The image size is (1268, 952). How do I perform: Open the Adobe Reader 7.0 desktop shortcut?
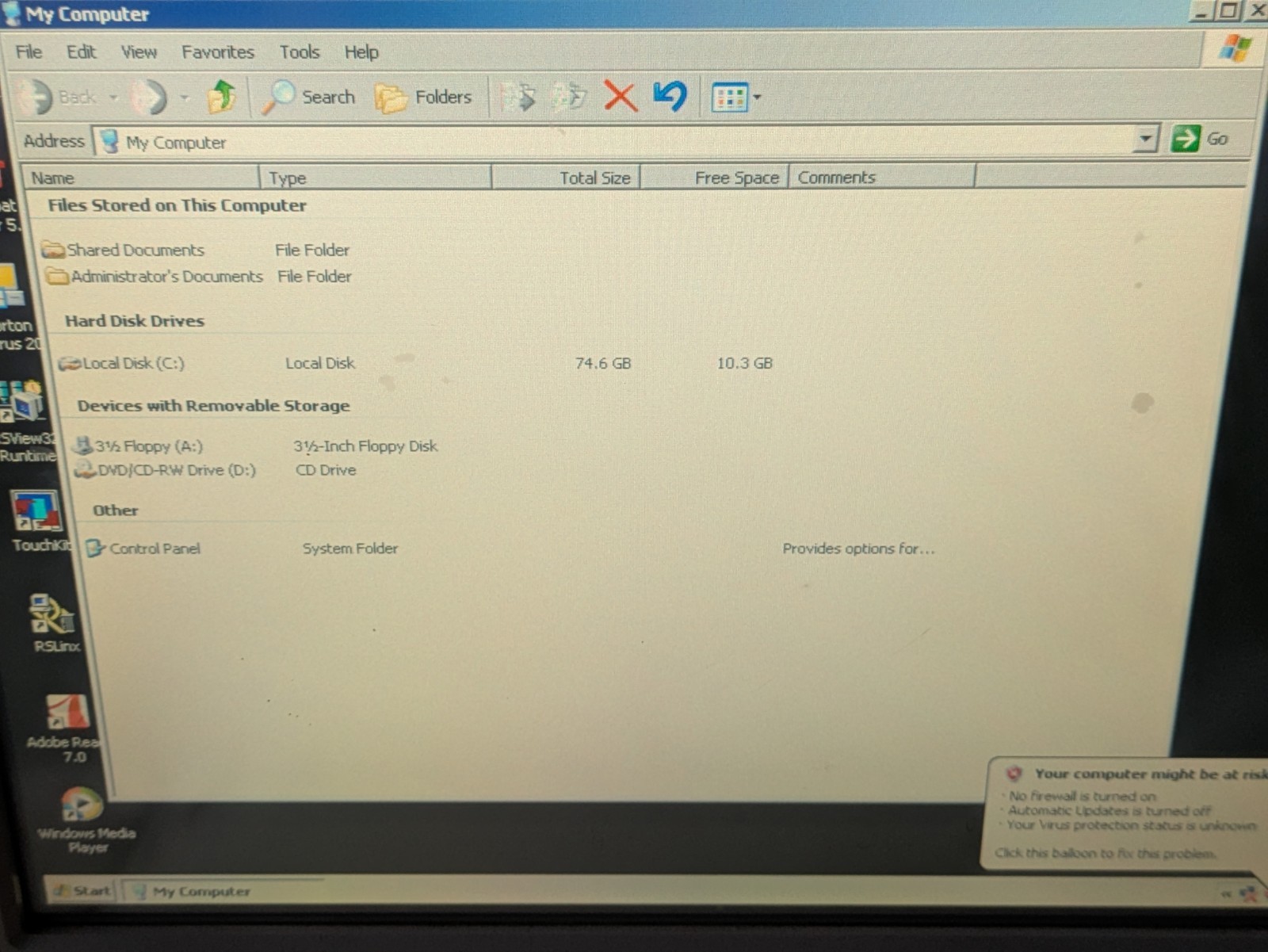[65, 728]
